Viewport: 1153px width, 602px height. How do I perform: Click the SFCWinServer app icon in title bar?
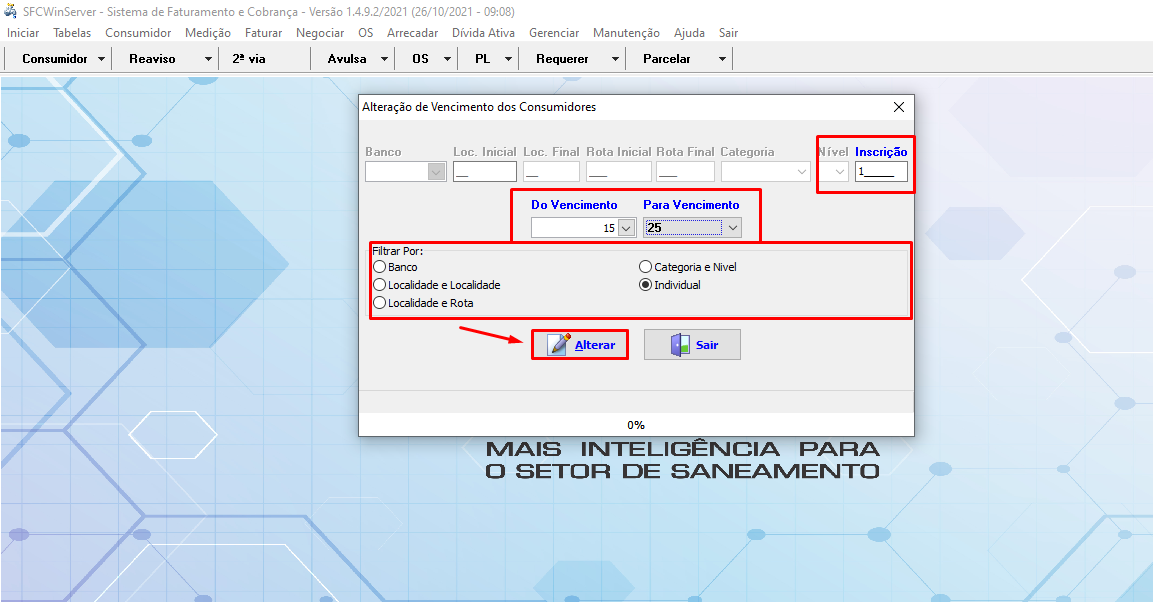coord(12,11)
